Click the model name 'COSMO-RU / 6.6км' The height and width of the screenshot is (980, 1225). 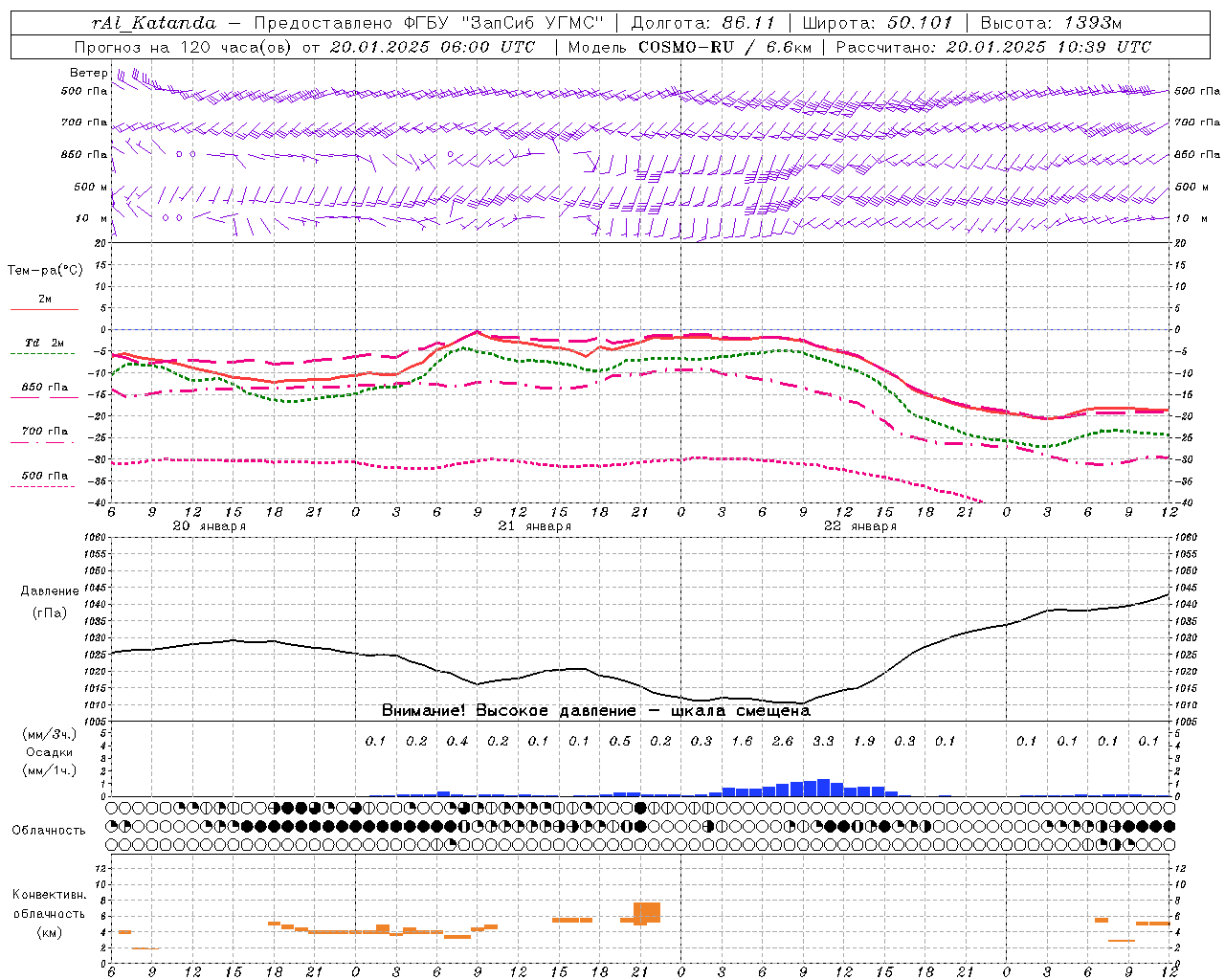(x=724, y=47)
